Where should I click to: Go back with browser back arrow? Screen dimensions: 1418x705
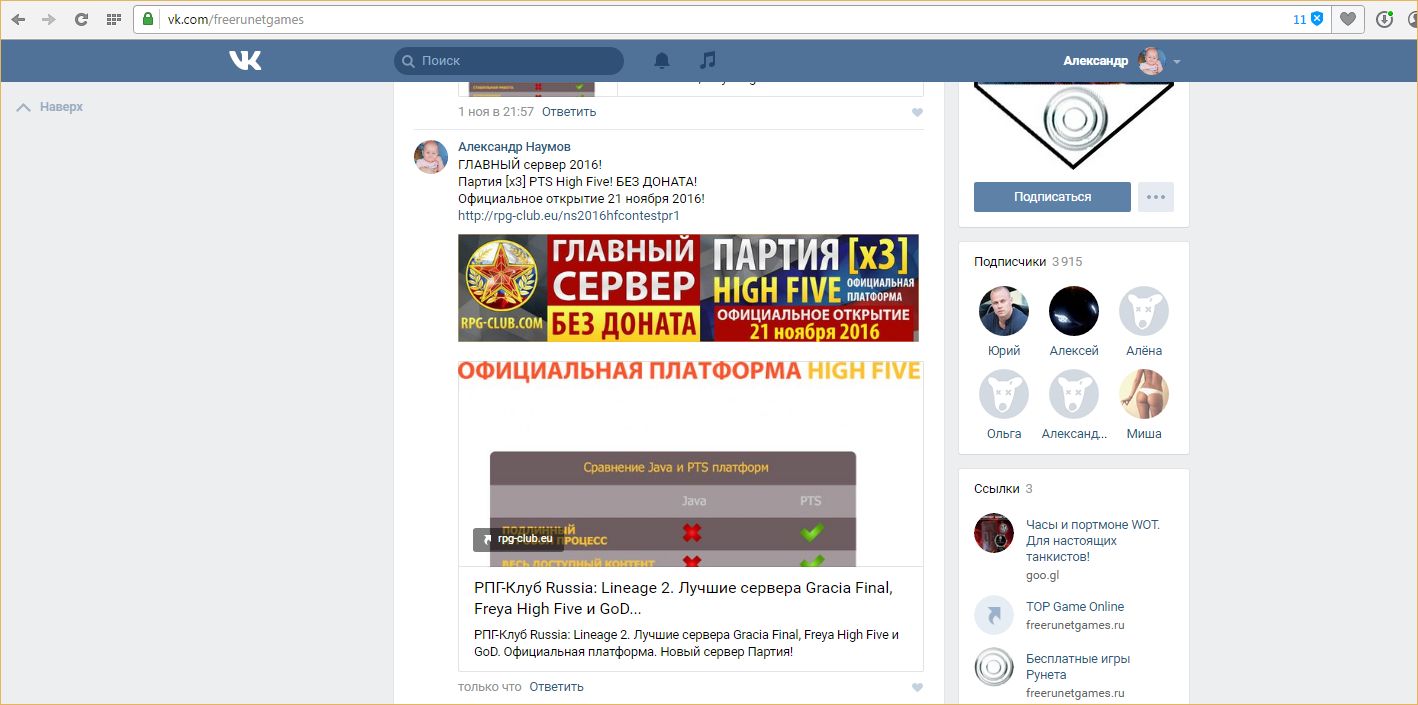click(x=18, y=19)
